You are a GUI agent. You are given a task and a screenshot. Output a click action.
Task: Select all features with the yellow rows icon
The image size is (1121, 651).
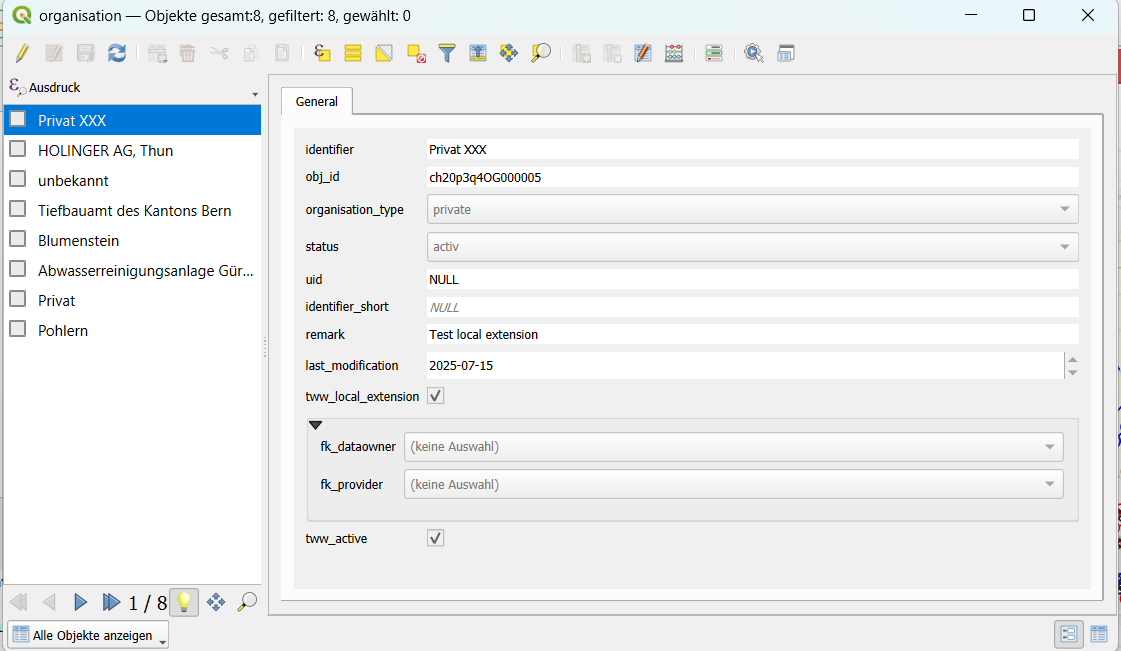352,53
